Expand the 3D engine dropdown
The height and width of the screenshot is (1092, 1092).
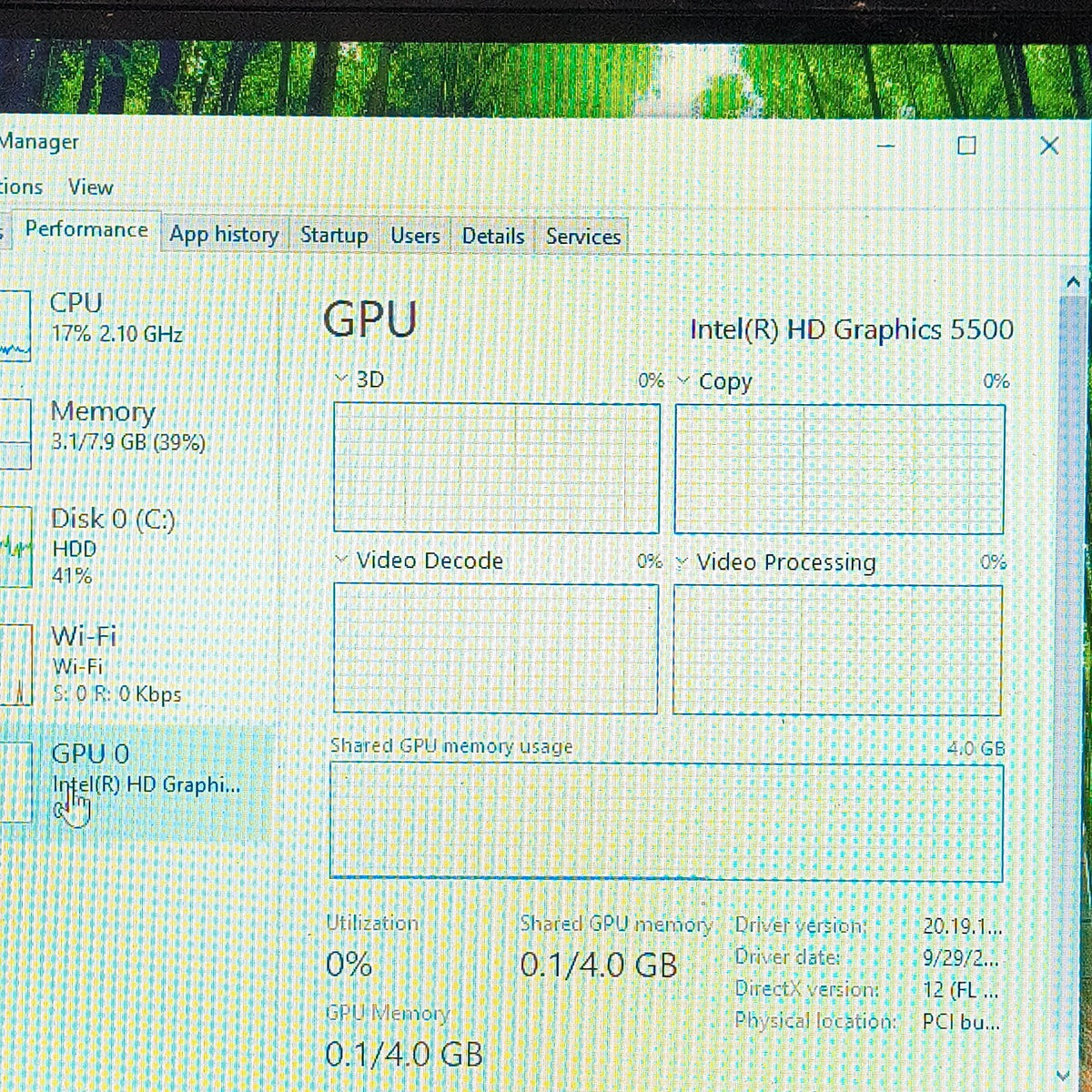[342, 378]
